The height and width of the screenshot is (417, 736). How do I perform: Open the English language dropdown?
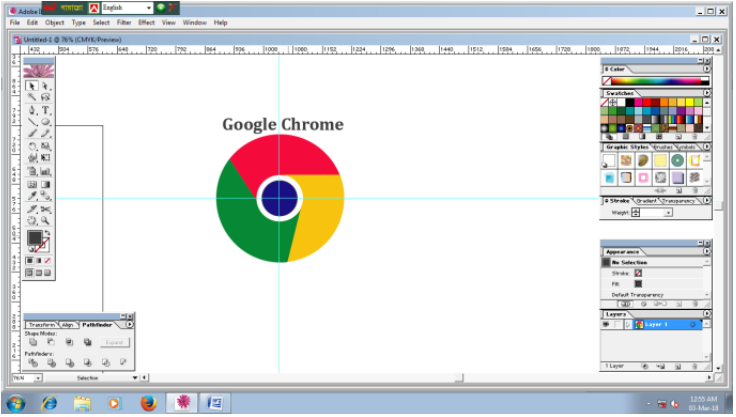click(149, 8)
